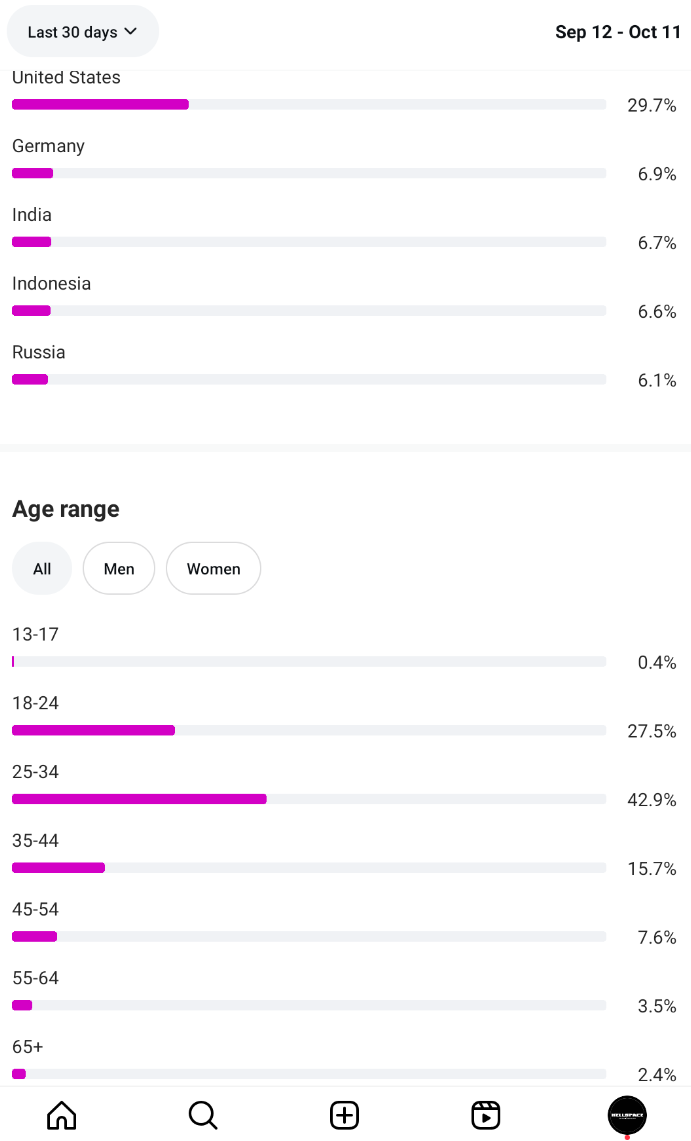
Task: Click the Sep 12 - Oct 11 date range
Action: click(x=618, y=32)
